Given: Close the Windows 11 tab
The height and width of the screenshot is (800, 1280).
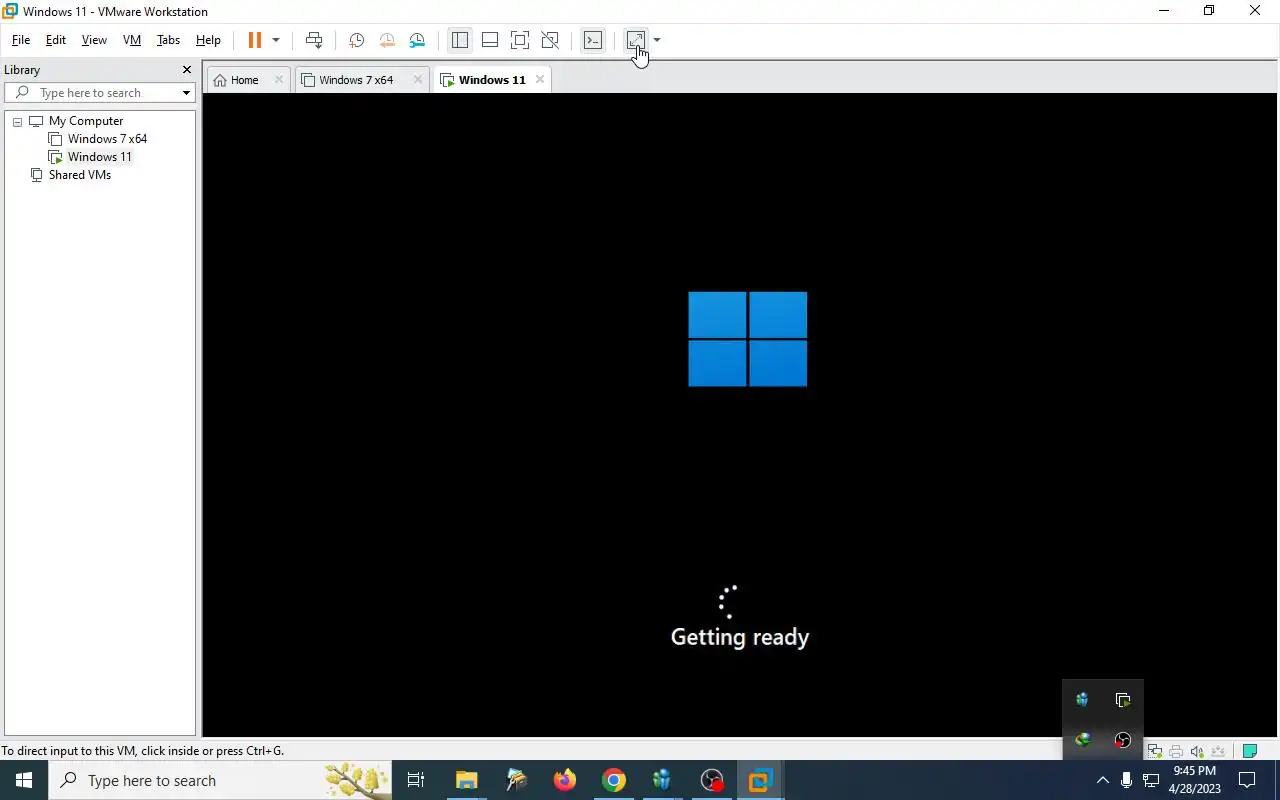Looking at the screenshot, I should pos(540,80).
